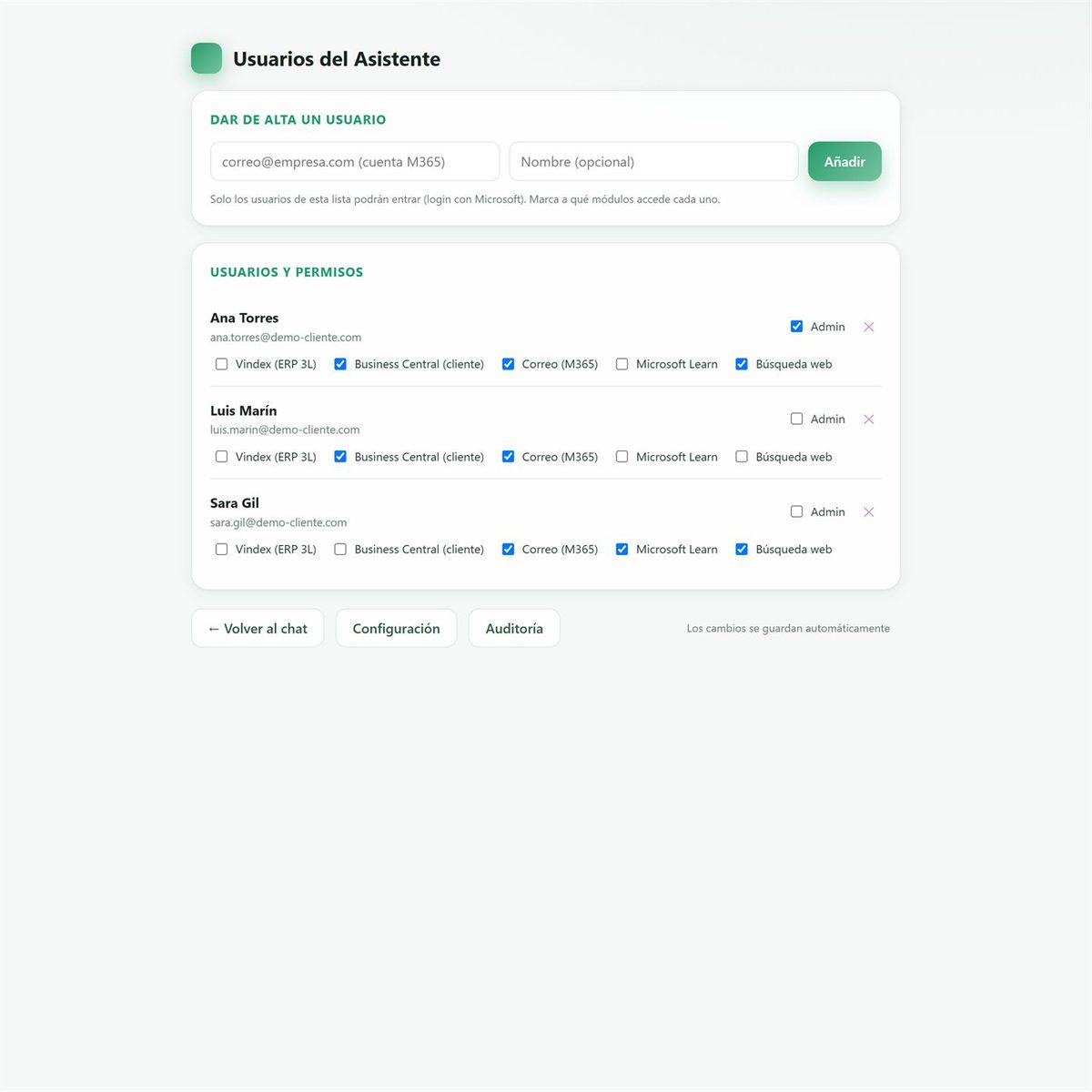Uncheck Admin for Ana Torres
This screenshot has width=1092, height=1092.
tap(796, 327)
